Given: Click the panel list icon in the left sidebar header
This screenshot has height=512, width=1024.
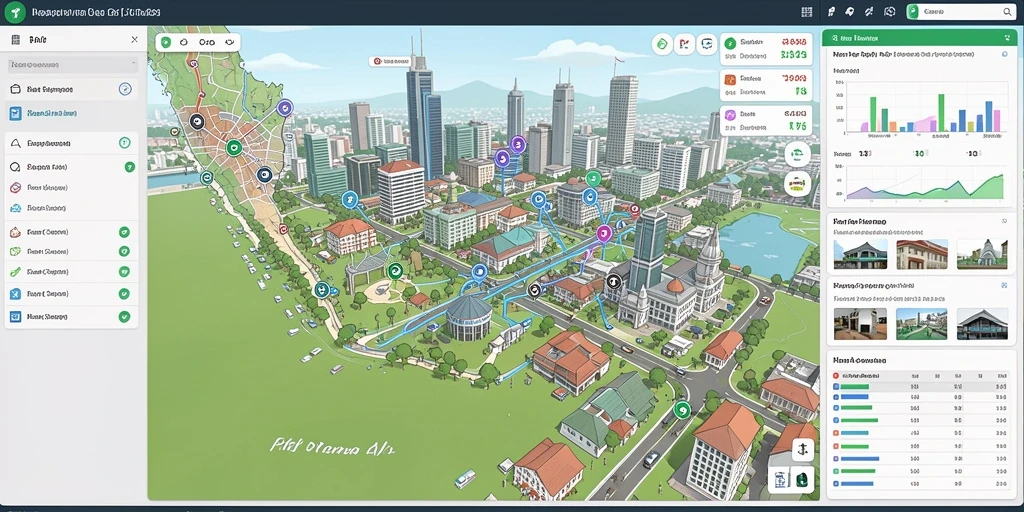Looking at the screenshot, I should coord(16,40).
